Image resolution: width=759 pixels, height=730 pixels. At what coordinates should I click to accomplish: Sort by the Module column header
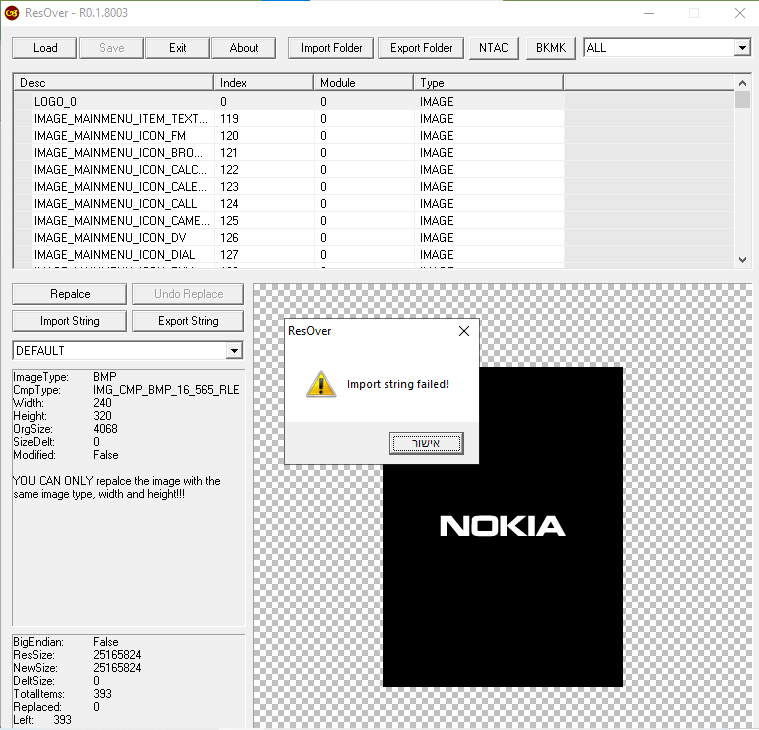364,83
